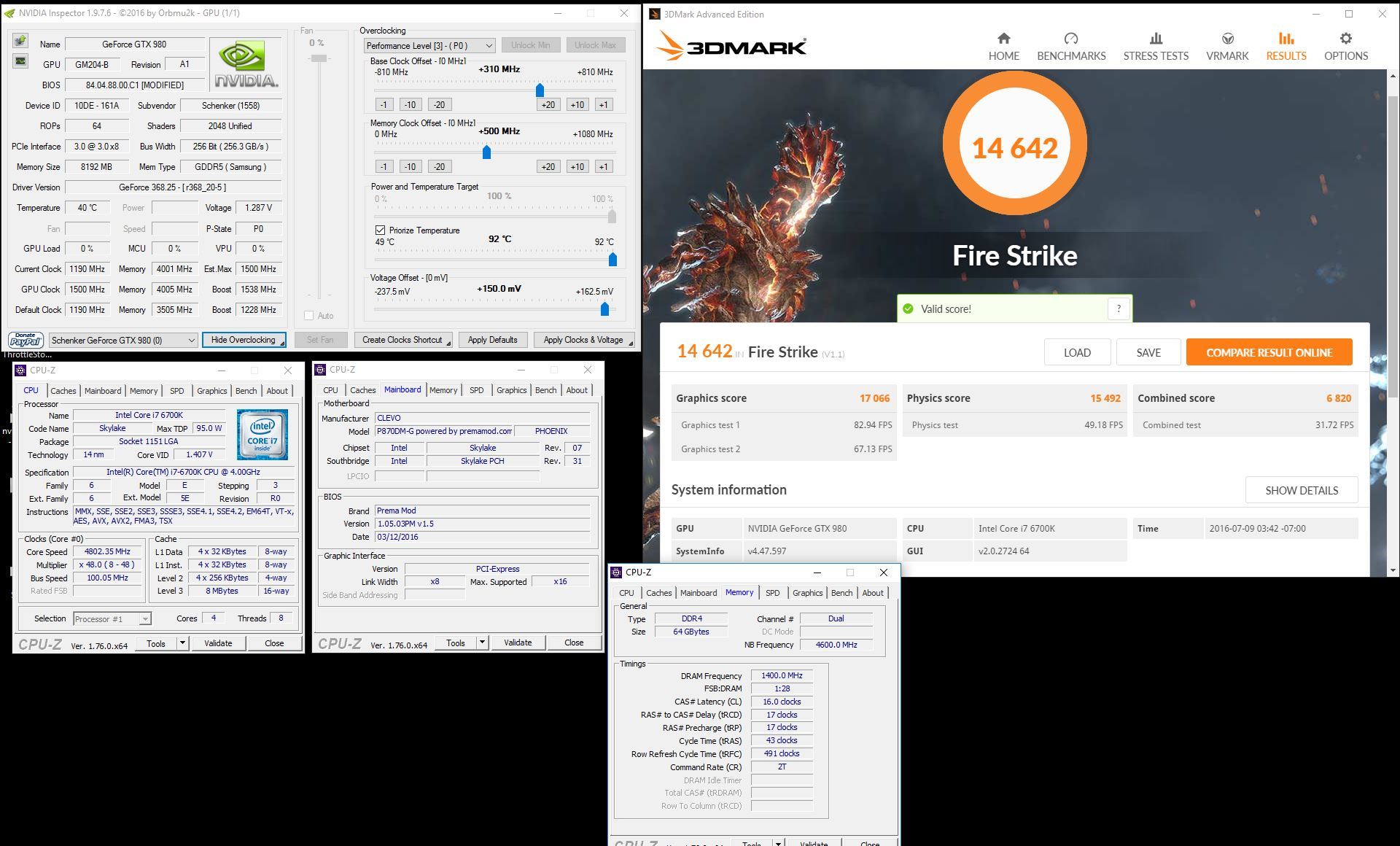Open the Processor #1 selection dropdown
The height and width of the screenshot is (846, 1400).
click(112, 619)
